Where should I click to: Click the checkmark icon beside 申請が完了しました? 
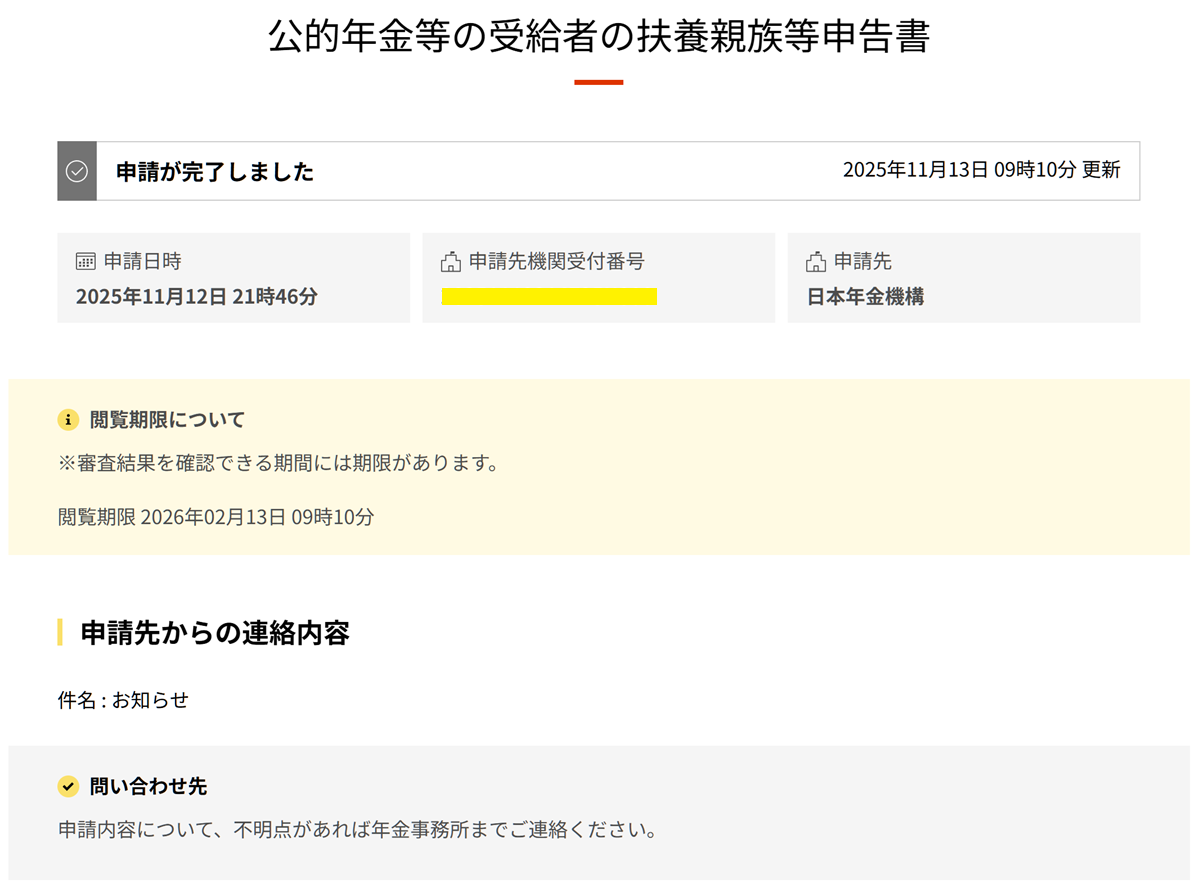pyautogui.click(x=77, y=171)
